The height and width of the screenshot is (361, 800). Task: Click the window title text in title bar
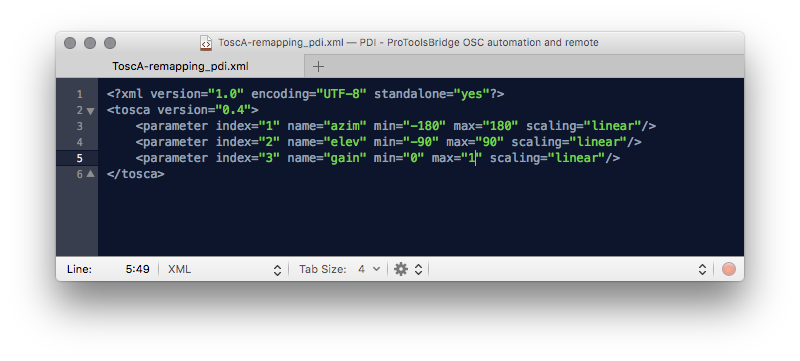click(408, 42)
